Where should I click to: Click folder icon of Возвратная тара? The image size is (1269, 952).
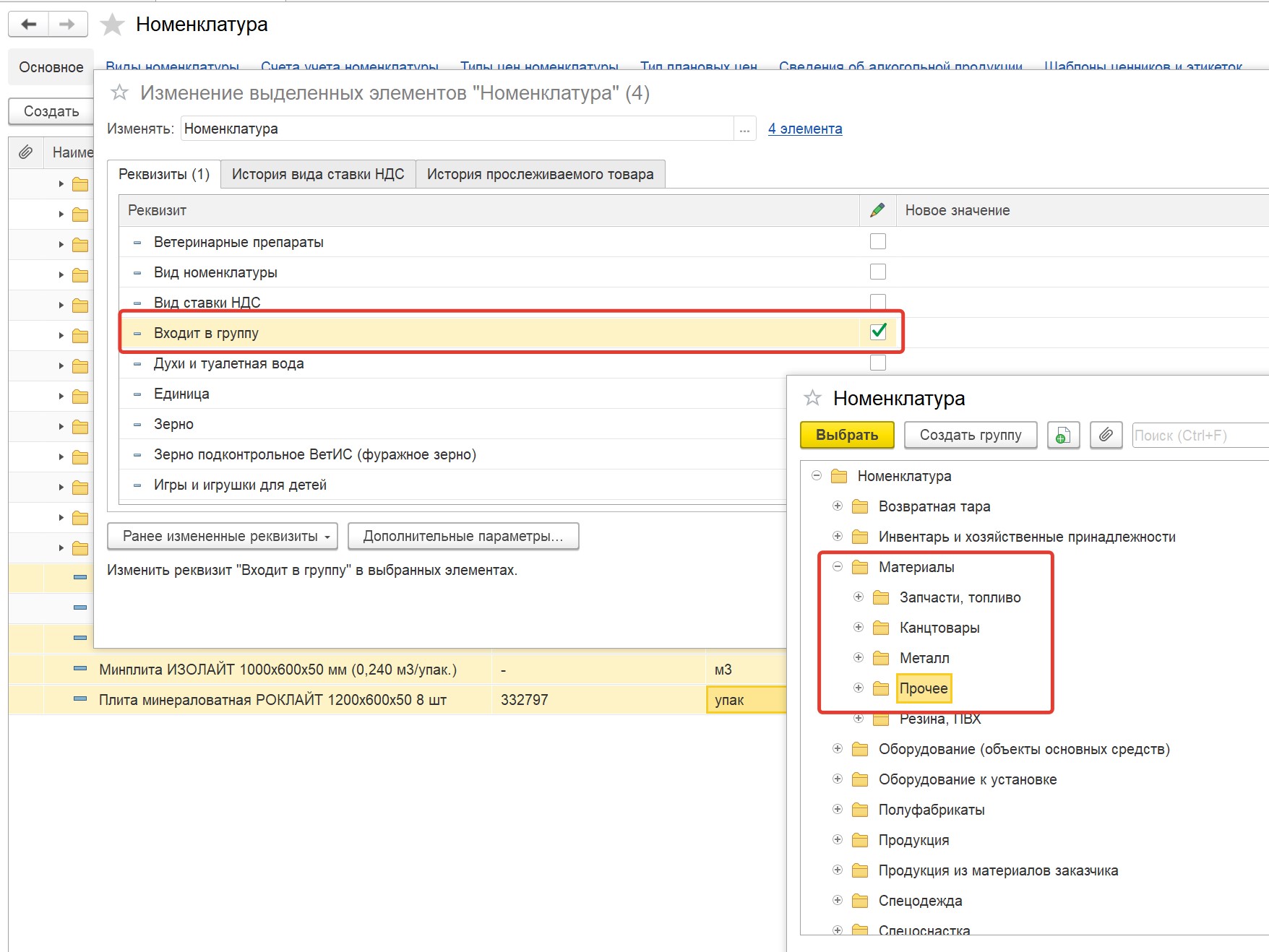click(x=860, y=506)
